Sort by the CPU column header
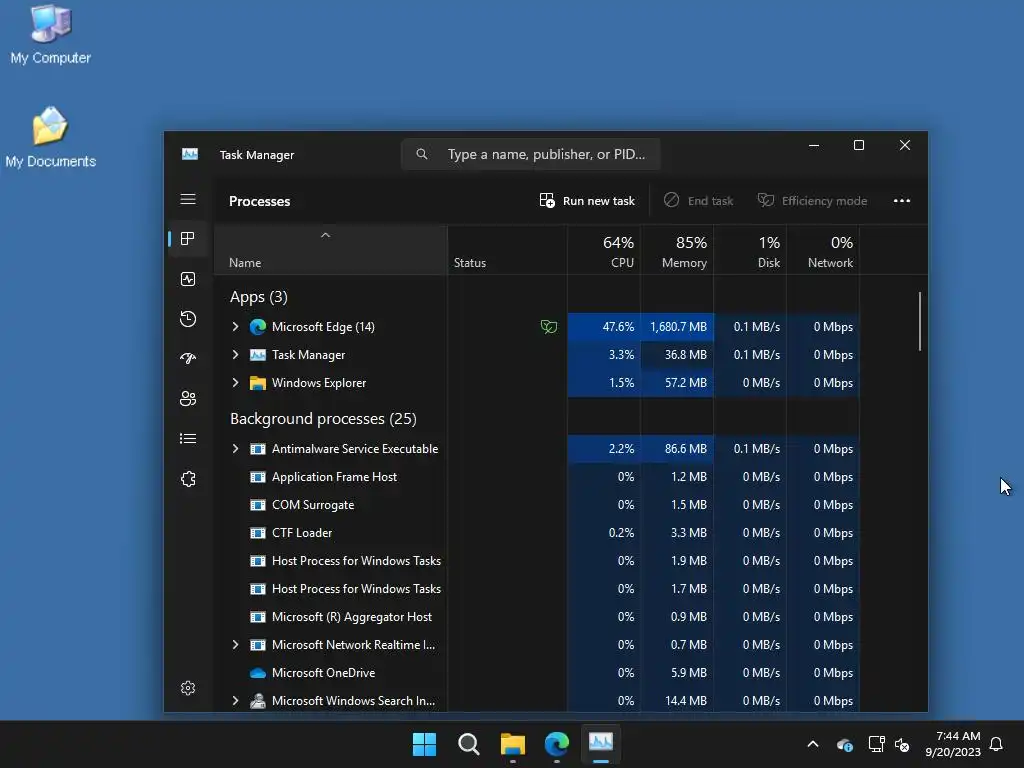The image size is (1024, 768). point(604,250)
